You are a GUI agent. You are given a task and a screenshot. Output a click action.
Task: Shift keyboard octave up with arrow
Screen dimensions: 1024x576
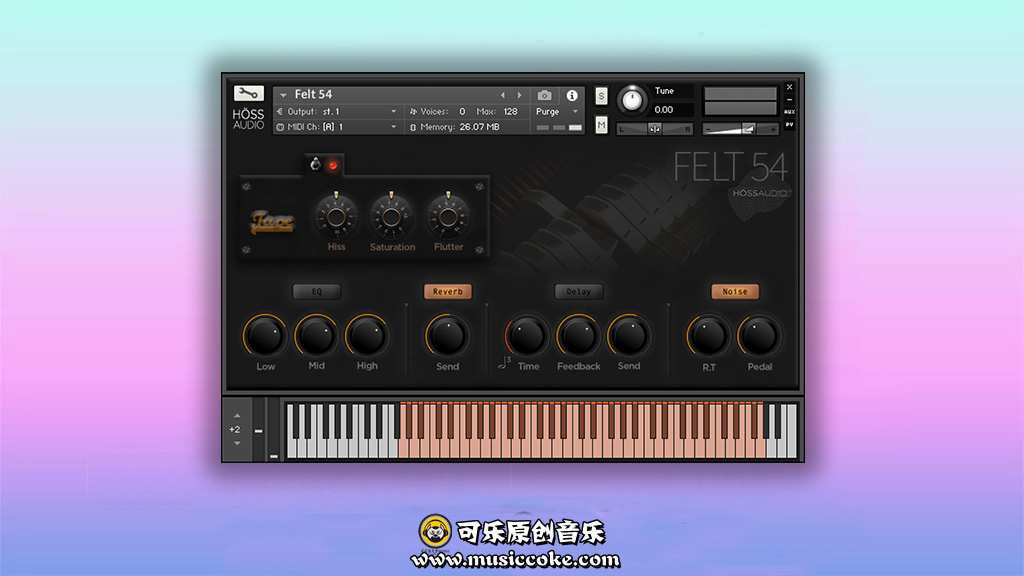click(x=237, y=415)
